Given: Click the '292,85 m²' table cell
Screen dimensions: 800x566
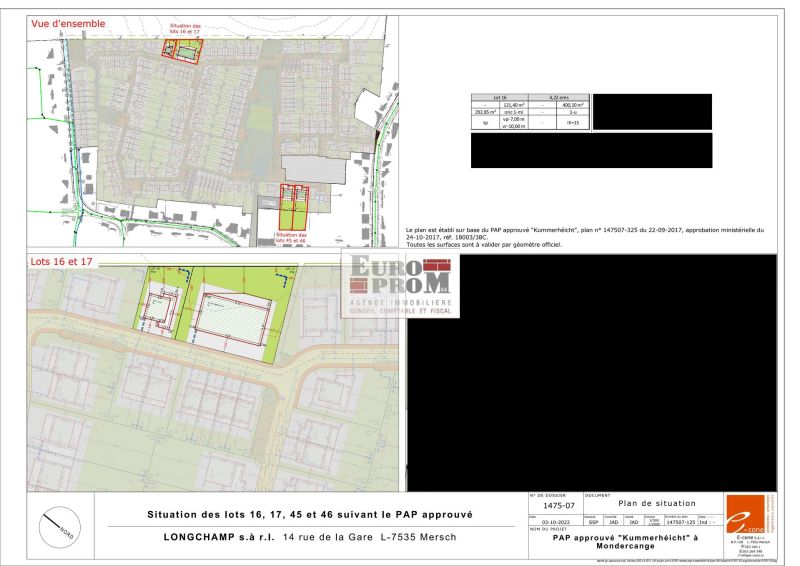Looking at the screenshot, I should point(485,112).
